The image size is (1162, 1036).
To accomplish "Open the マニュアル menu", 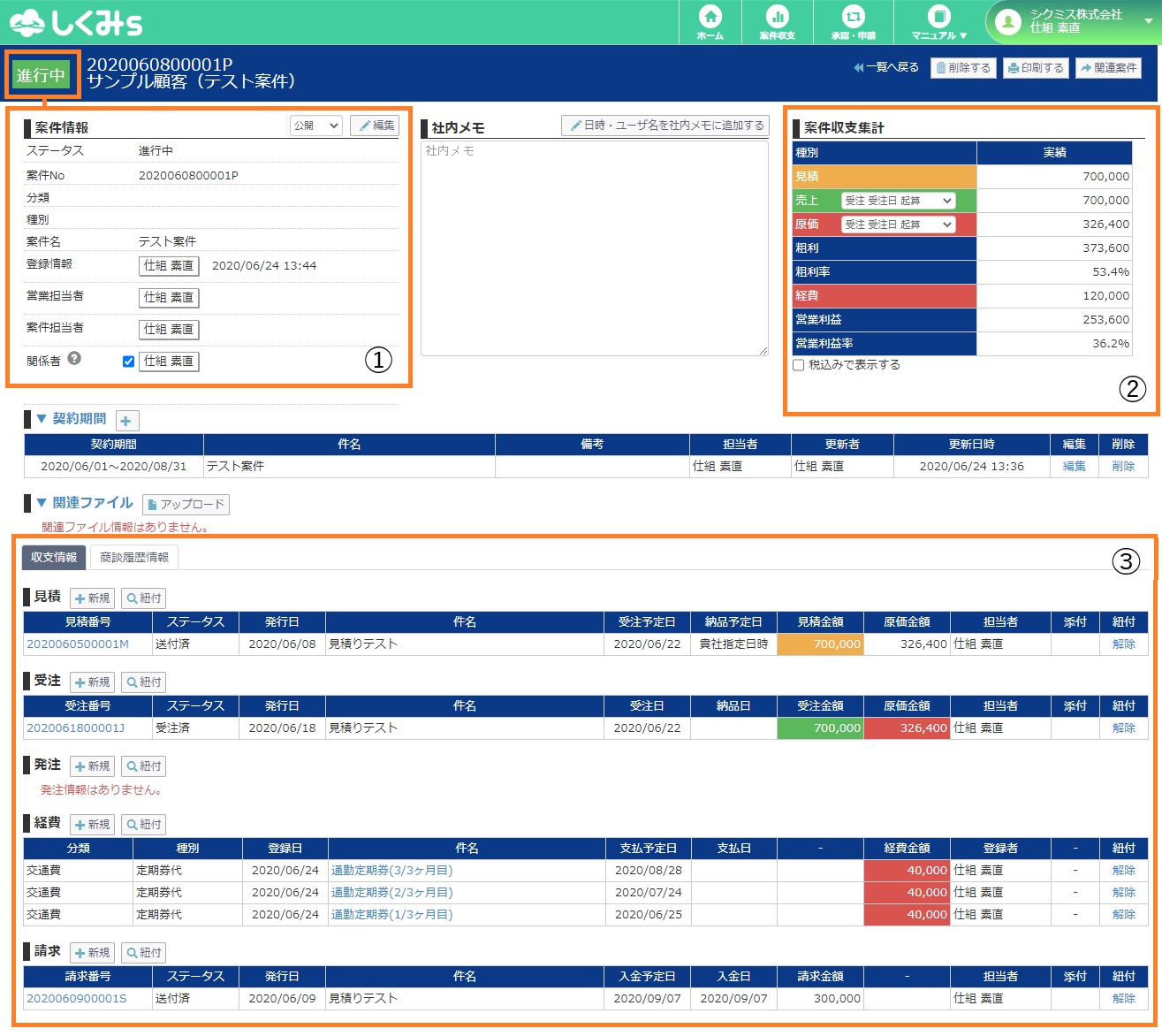I will point(939,22).
